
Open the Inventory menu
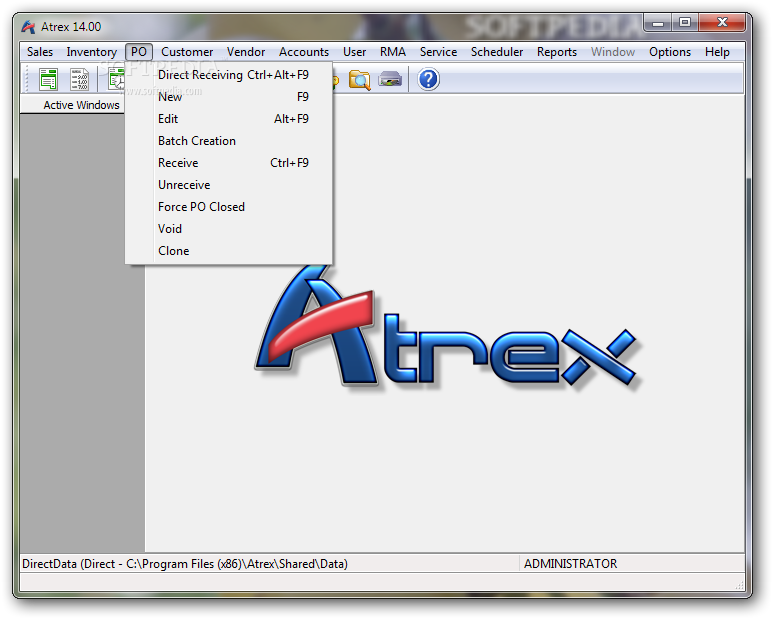coord(92,52)
